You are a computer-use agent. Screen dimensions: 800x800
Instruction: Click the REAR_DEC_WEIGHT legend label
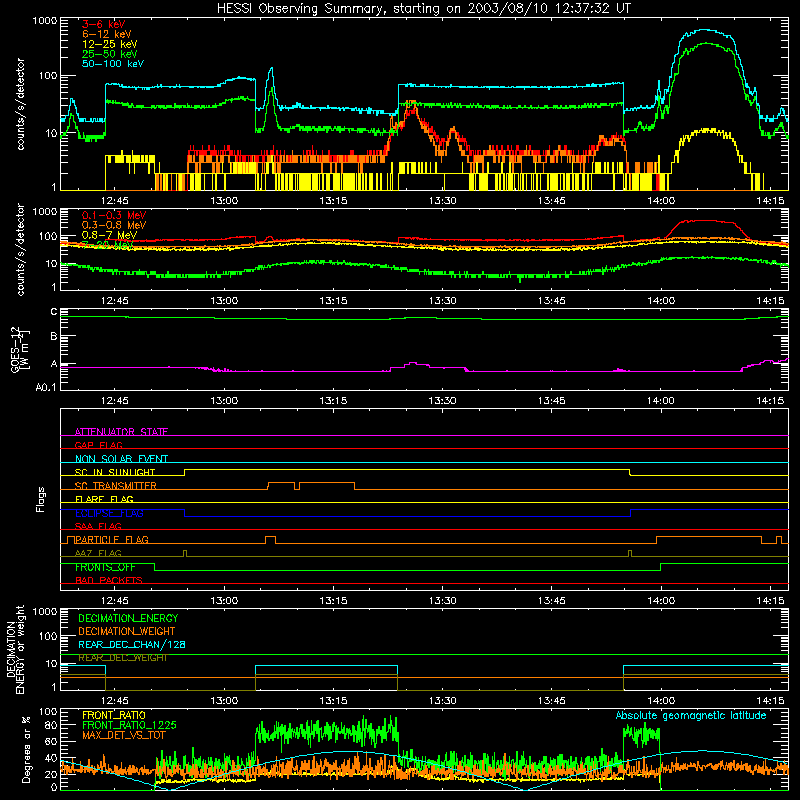coord(122,658)
